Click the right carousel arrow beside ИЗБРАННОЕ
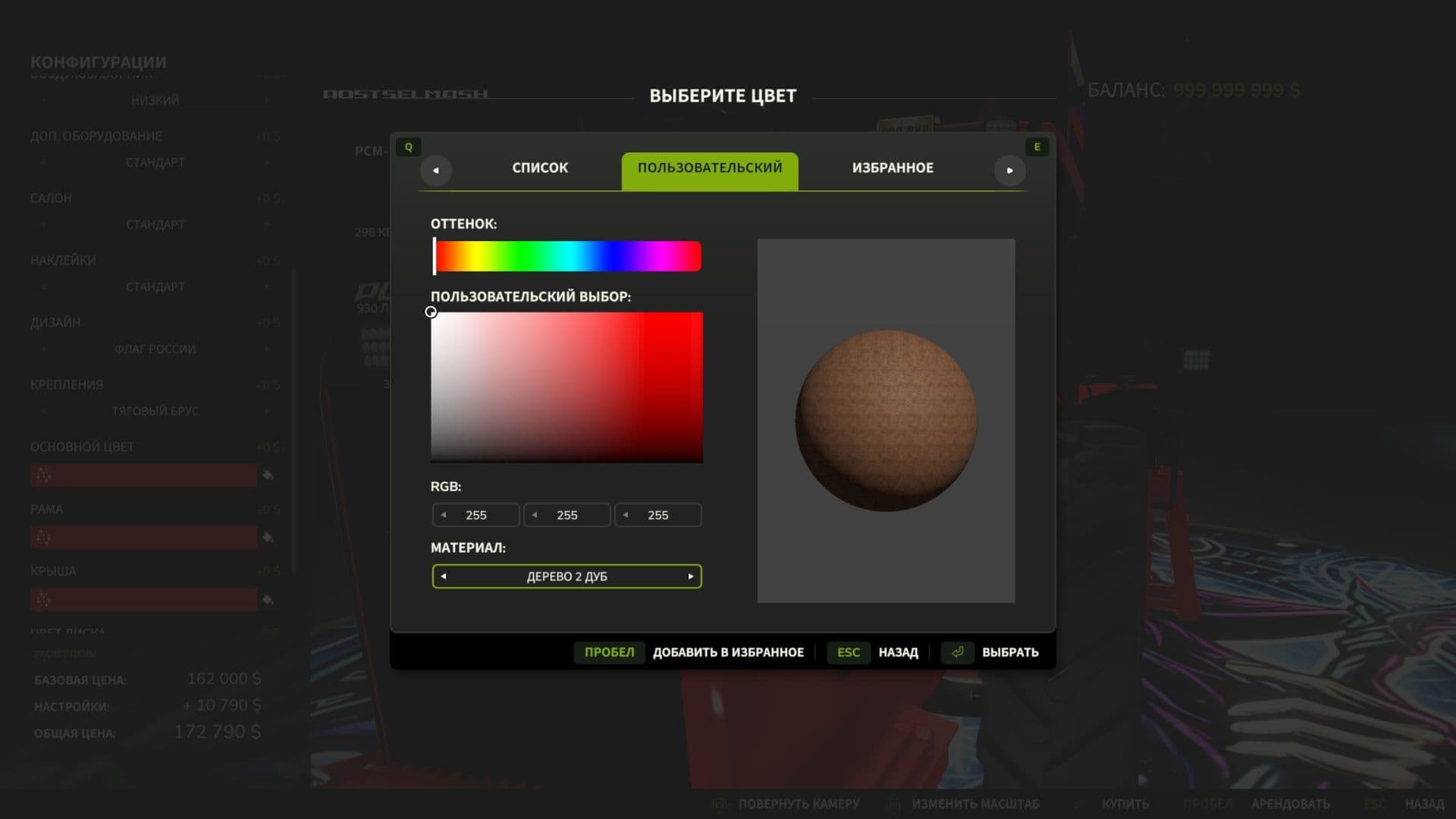 [x=1009, y=171]
